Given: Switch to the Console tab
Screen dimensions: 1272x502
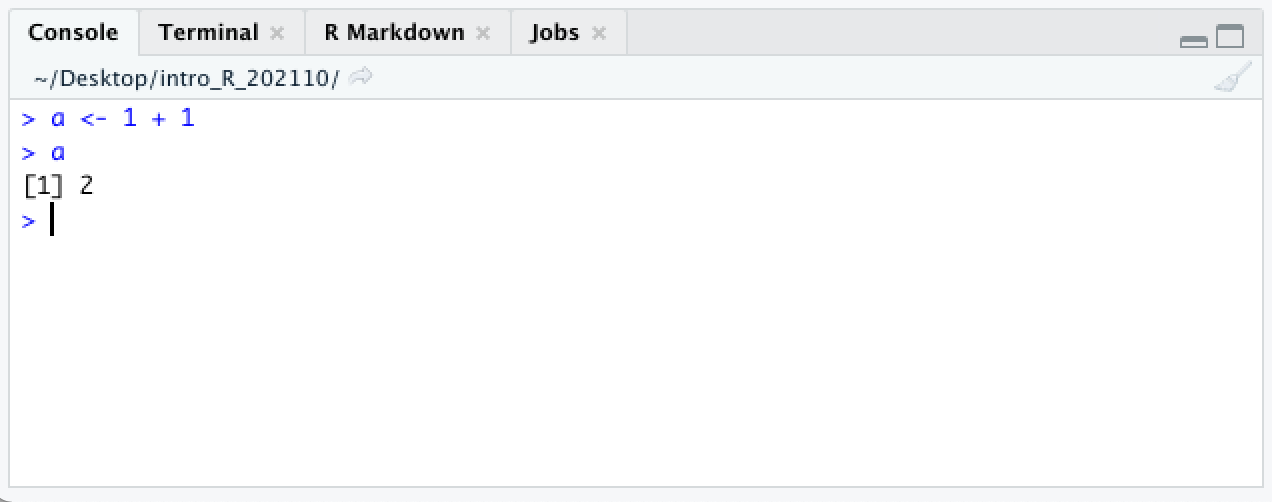Looking at the screenshot, I should tap(73, 33).
